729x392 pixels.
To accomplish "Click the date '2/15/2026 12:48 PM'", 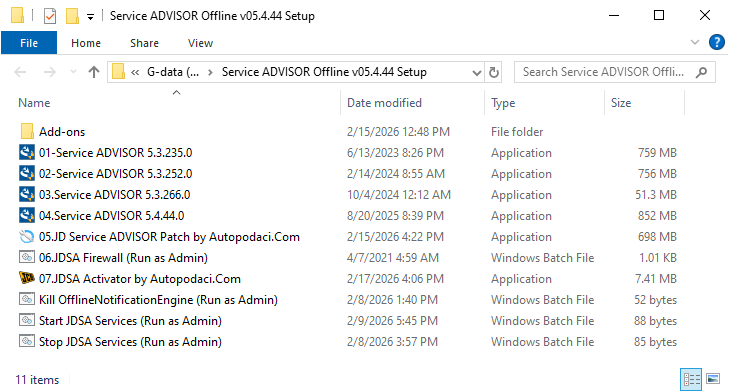I will (398, 132).
